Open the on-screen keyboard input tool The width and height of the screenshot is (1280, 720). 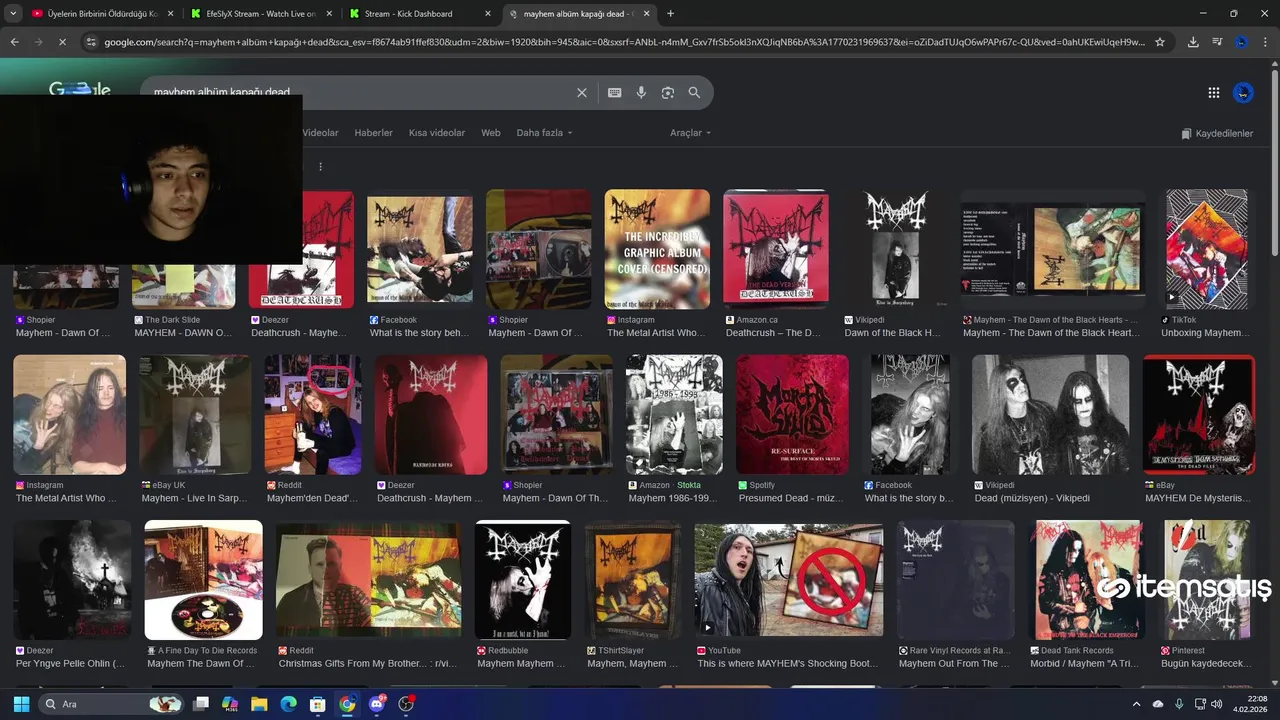coord(615,92)
